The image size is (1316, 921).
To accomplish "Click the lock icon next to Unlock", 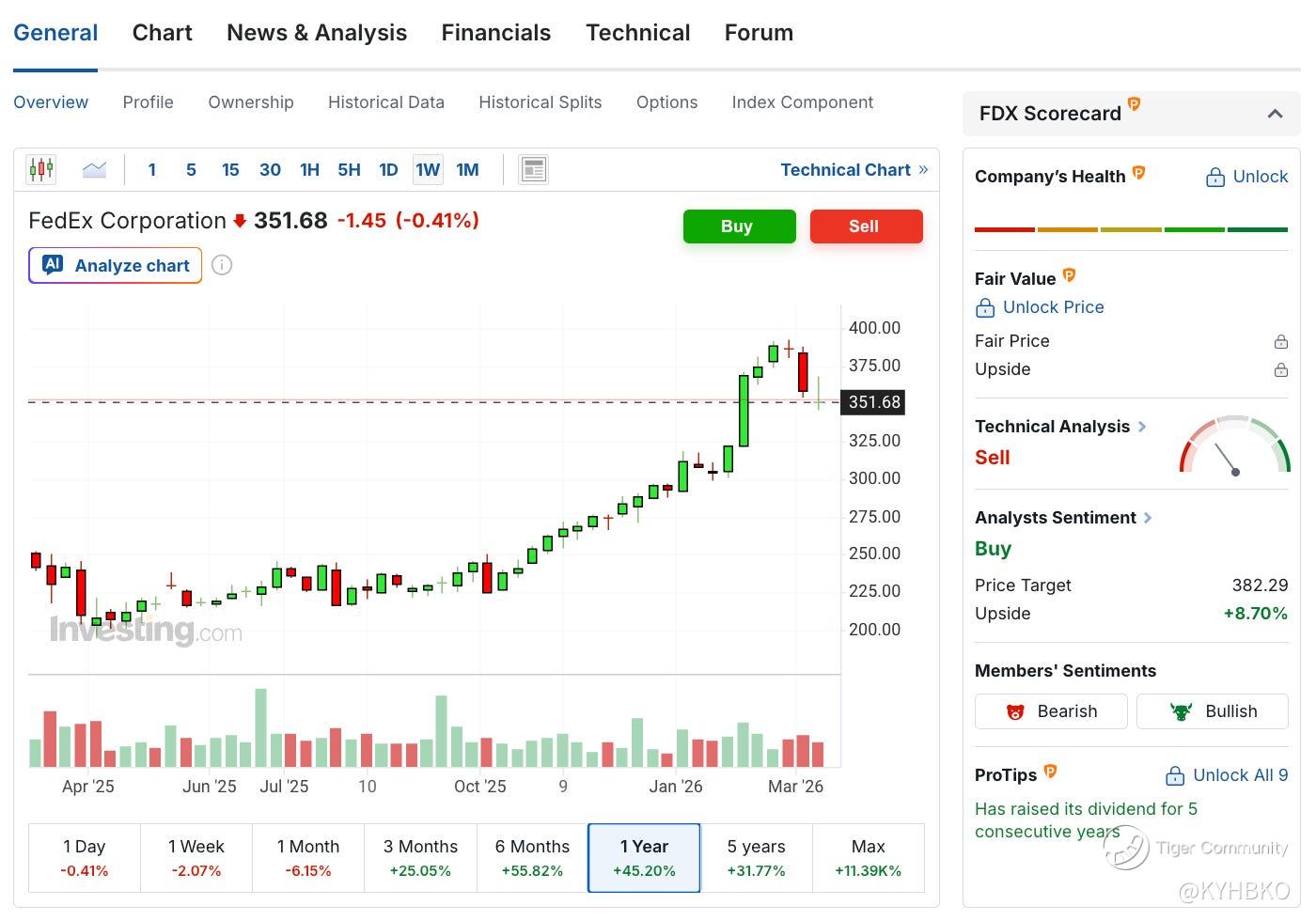I will point(1215,177).
